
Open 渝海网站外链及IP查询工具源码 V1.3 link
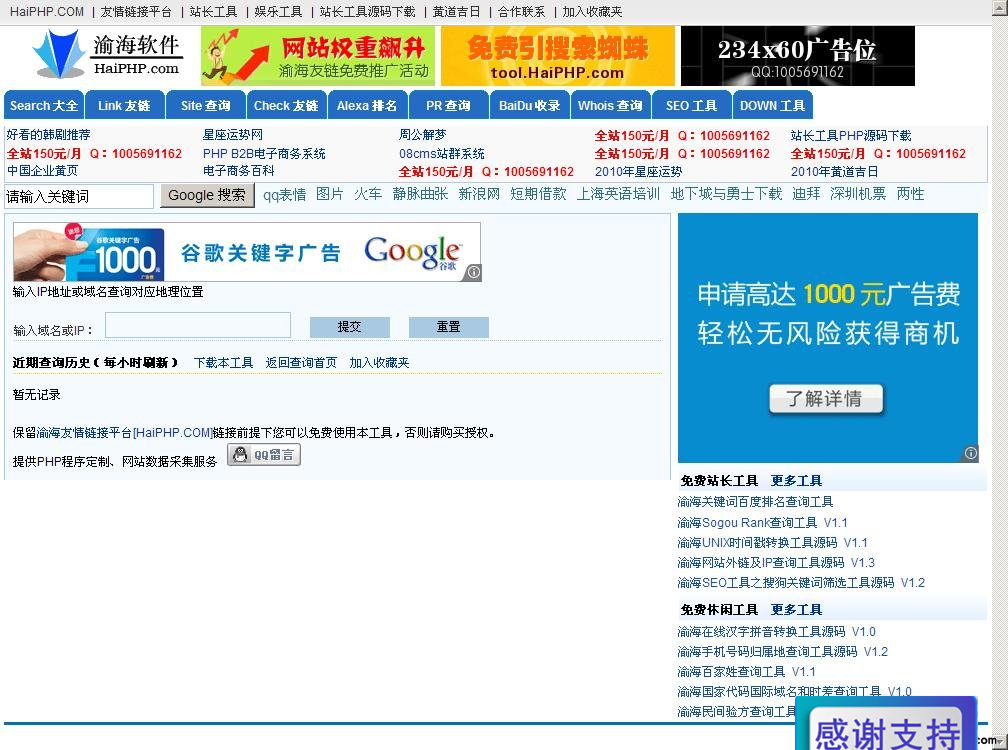(x=777, y=562)
